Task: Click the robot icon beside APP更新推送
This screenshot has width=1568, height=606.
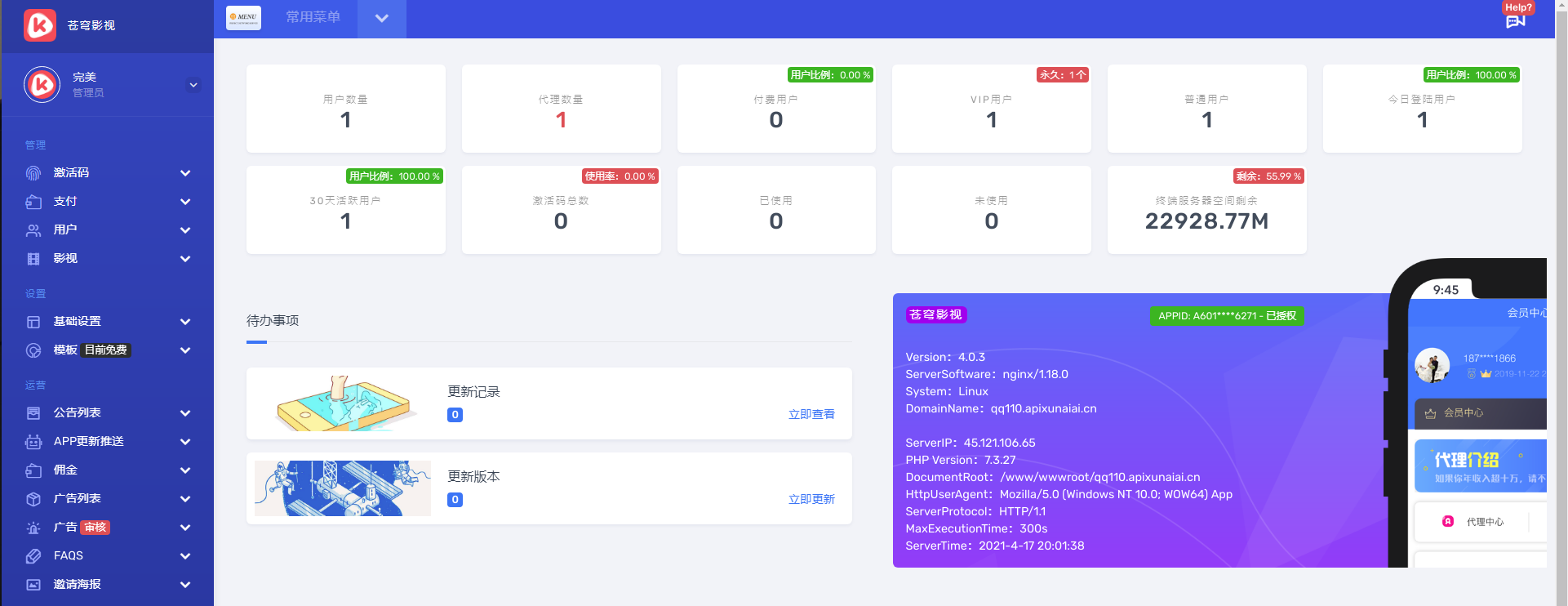Action: point(33,442)
